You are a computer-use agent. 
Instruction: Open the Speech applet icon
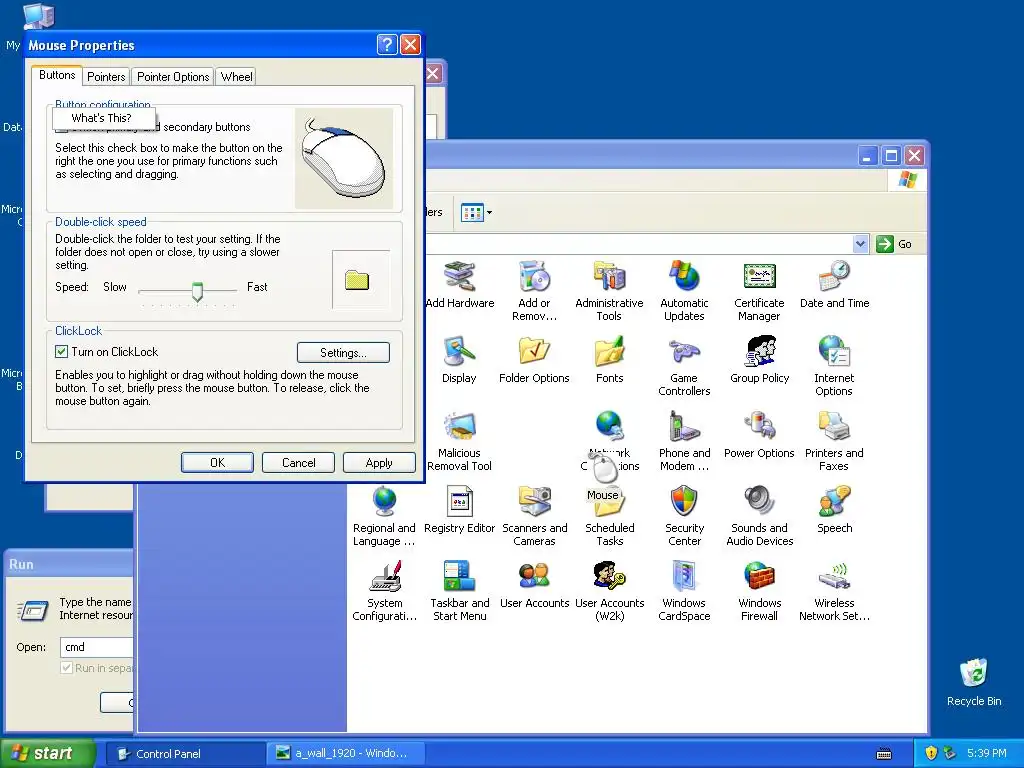point(834,510)
